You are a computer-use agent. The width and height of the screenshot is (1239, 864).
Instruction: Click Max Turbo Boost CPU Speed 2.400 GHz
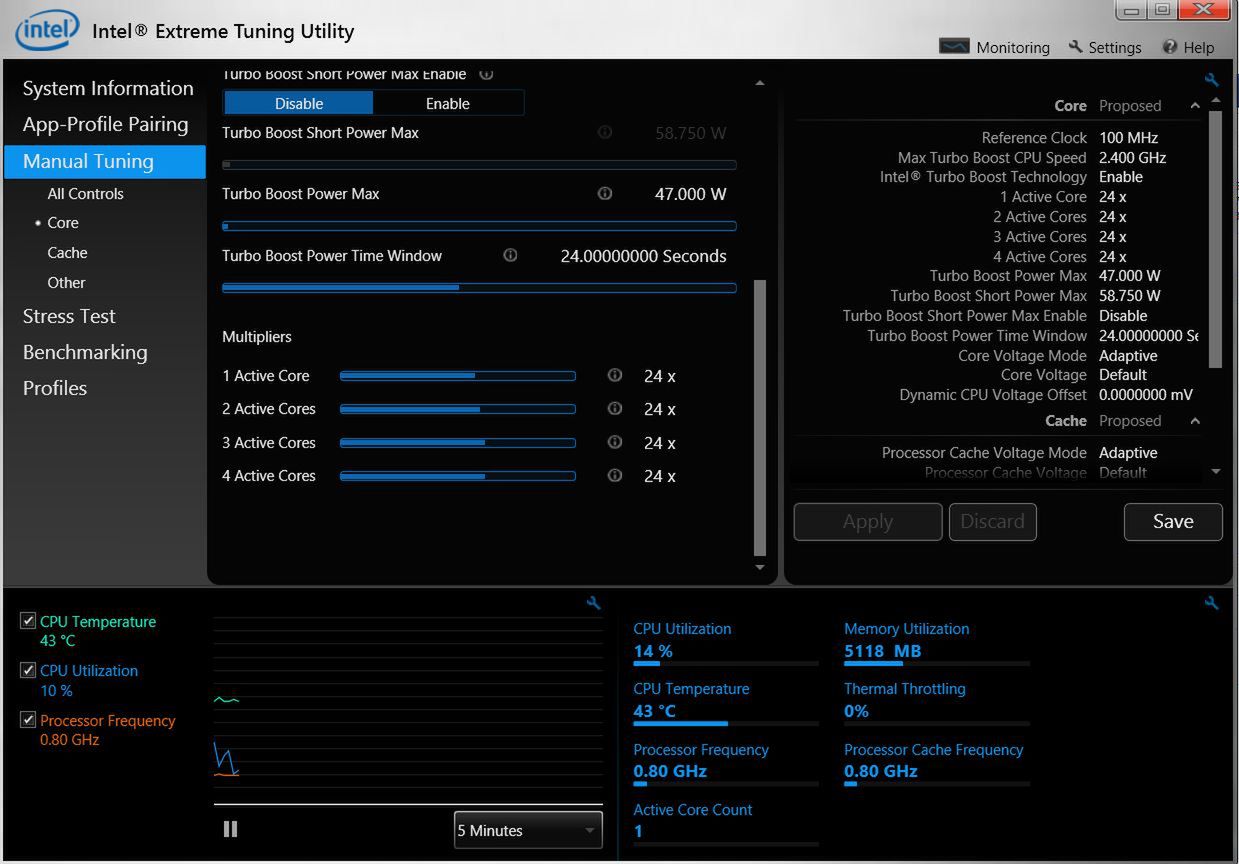coord(1032,157)
